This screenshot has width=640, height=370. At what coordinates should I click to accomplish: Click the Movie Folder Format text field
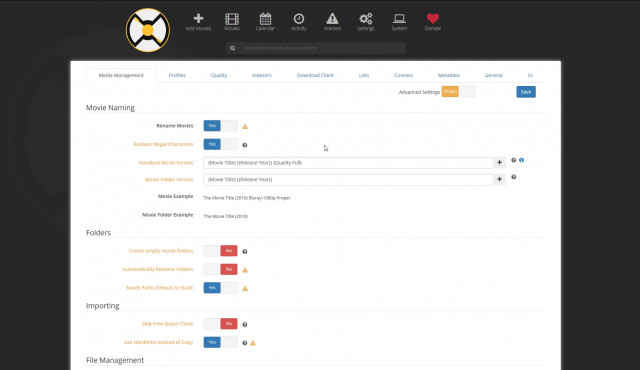coord(348,179)
